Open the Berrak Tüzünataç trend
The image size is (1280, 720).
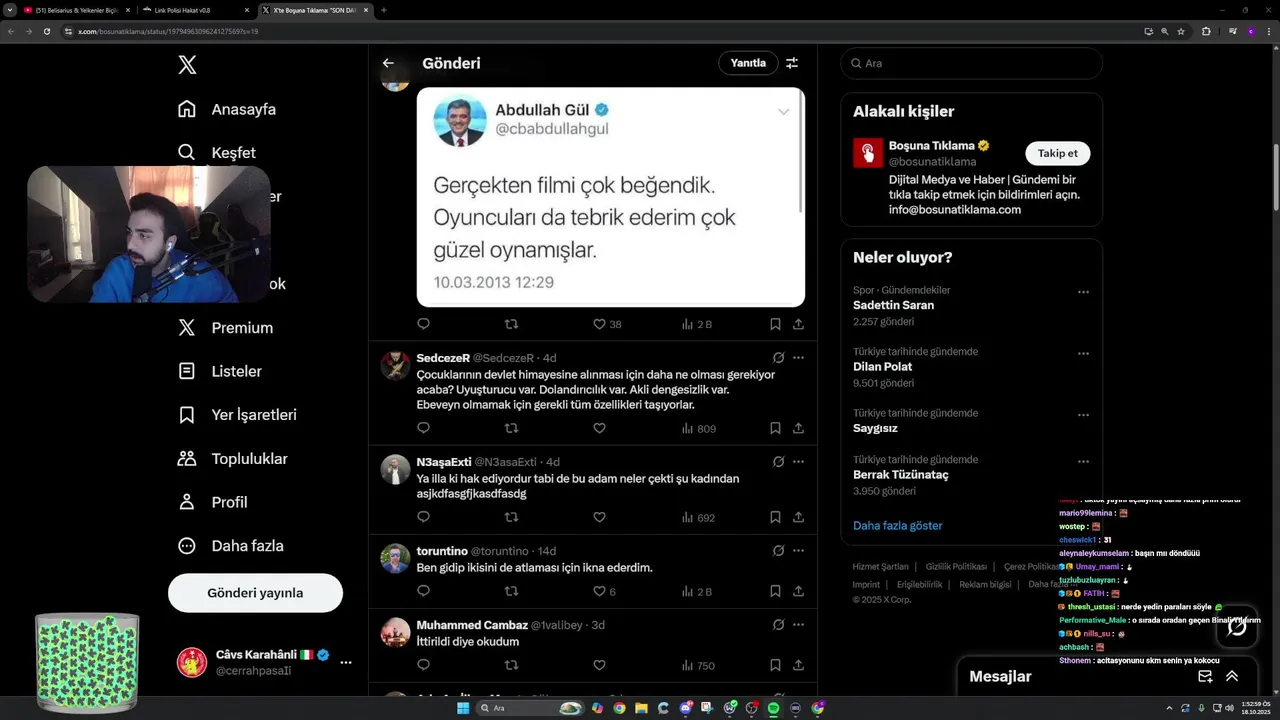pyautogui.click(x=901, y=475)
